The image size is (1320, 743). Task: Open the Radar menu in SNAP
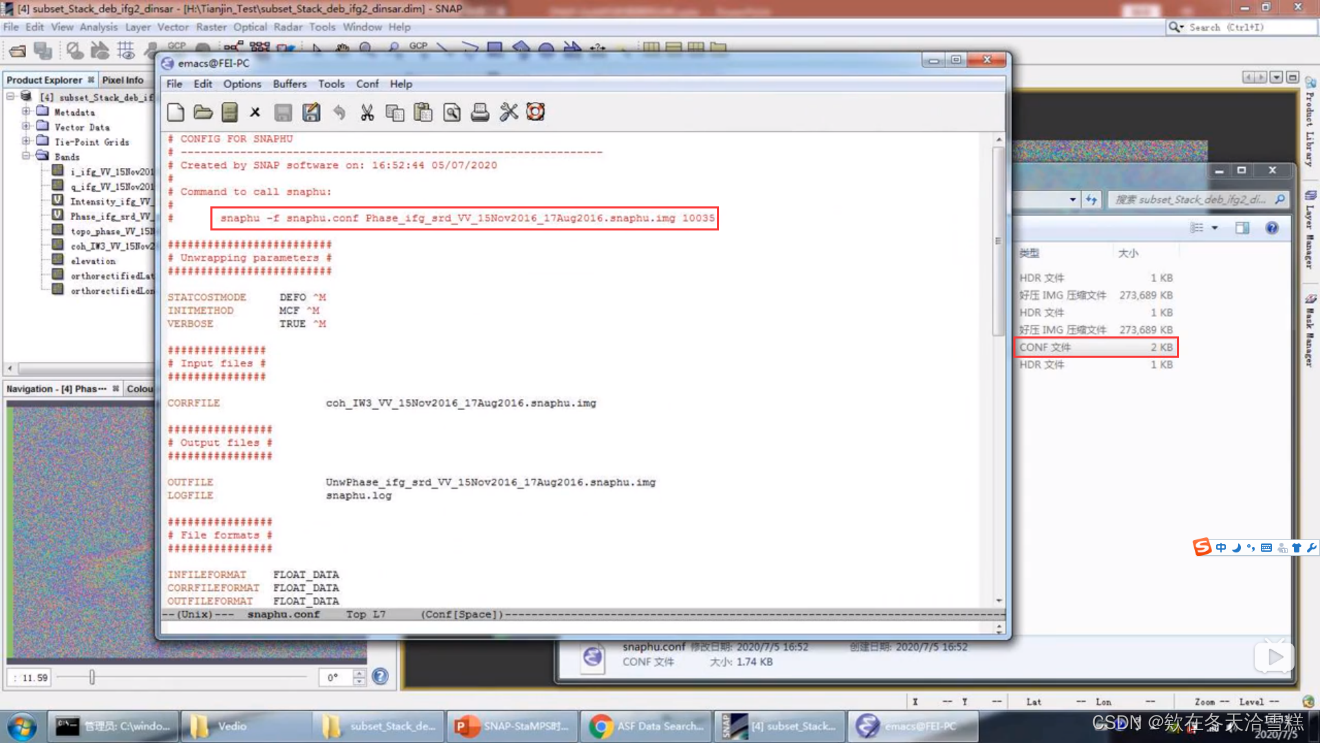click(x=288, y=27)
